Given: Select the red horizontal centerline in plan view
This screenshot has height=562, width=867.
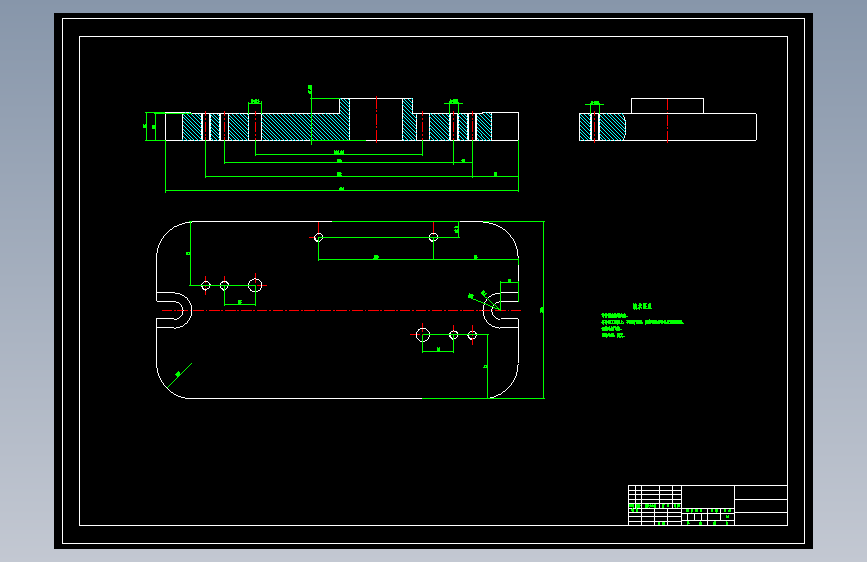Looking at the screenshot, I should (341, 310).
